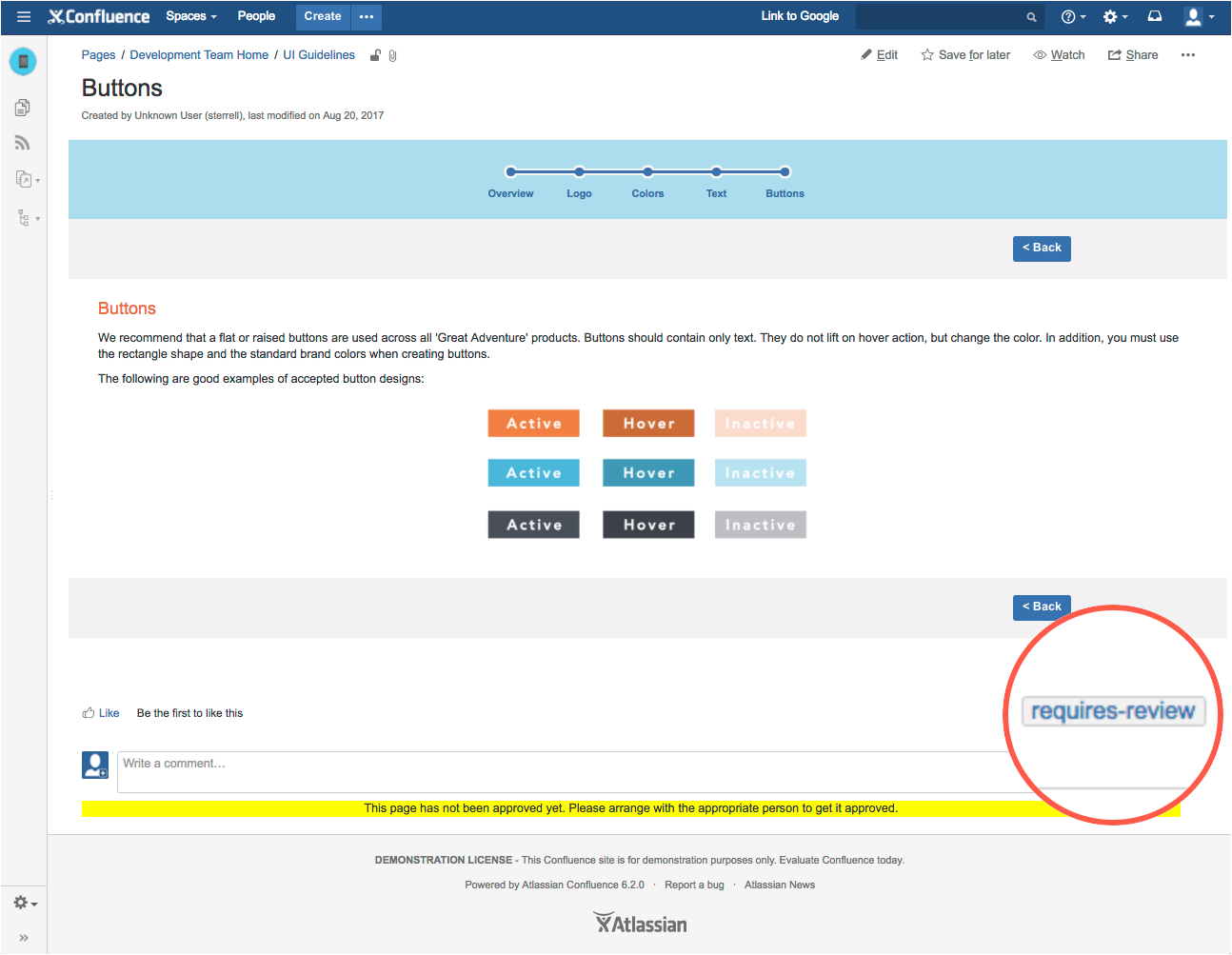Open the Confluence help menu icon
This screenshot has width=1232, height=955.
click(x=1068, y=16)
